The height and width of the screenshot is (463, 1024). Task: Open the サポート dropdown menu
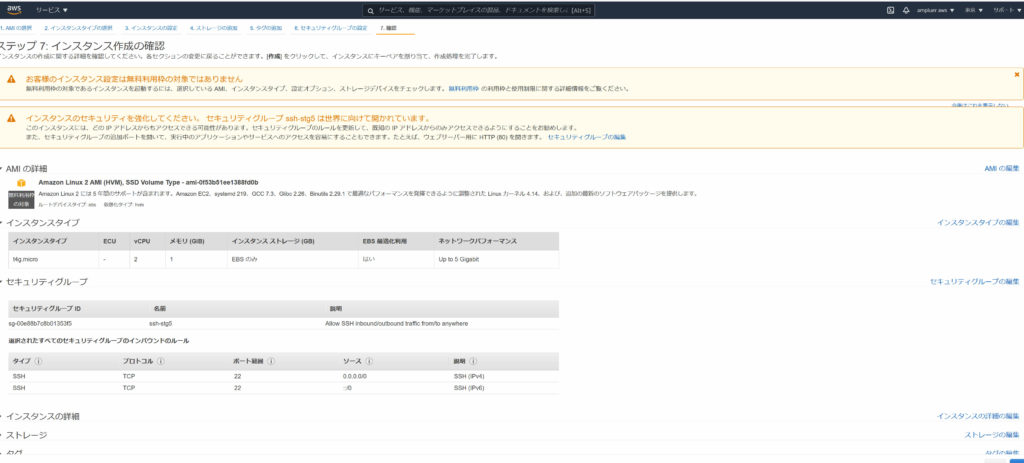[x=1005, y=10]
